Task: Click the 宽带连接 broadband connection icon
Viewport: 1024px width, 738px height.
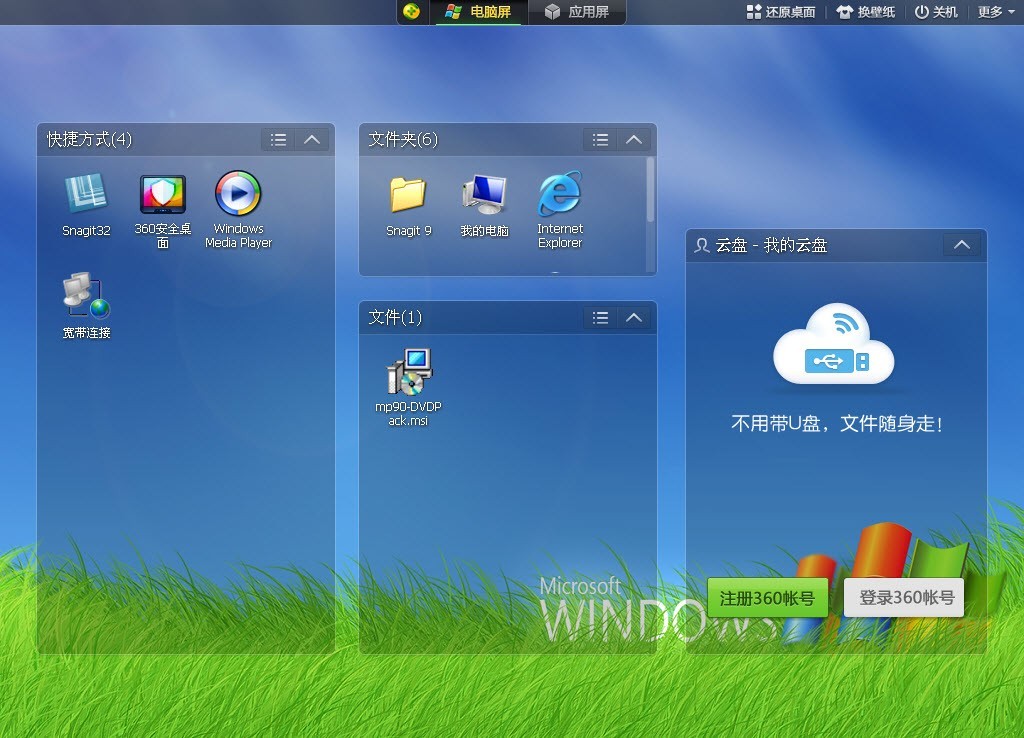Action: coord(86,296)
